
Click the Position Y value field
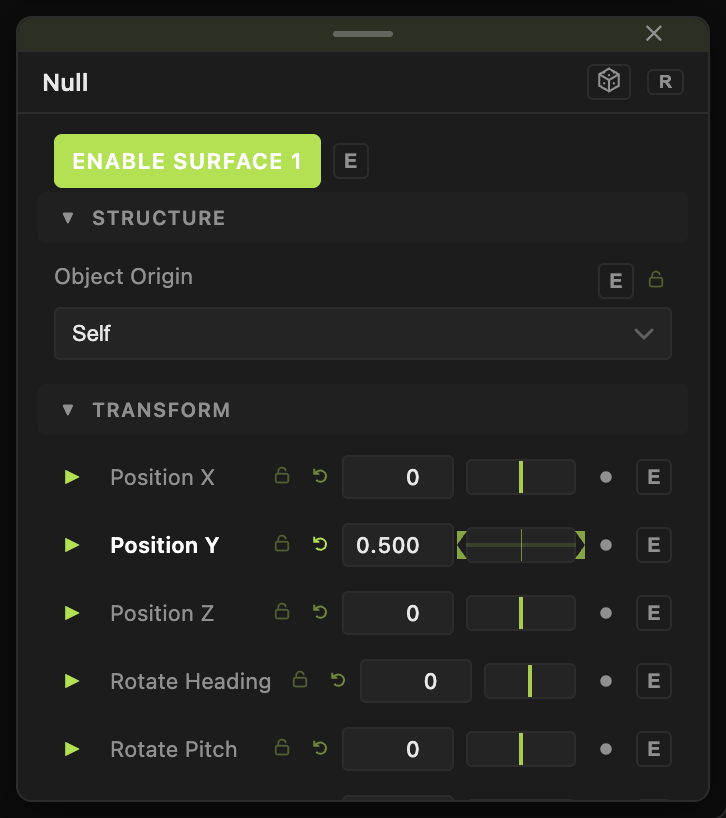[397, 545]
